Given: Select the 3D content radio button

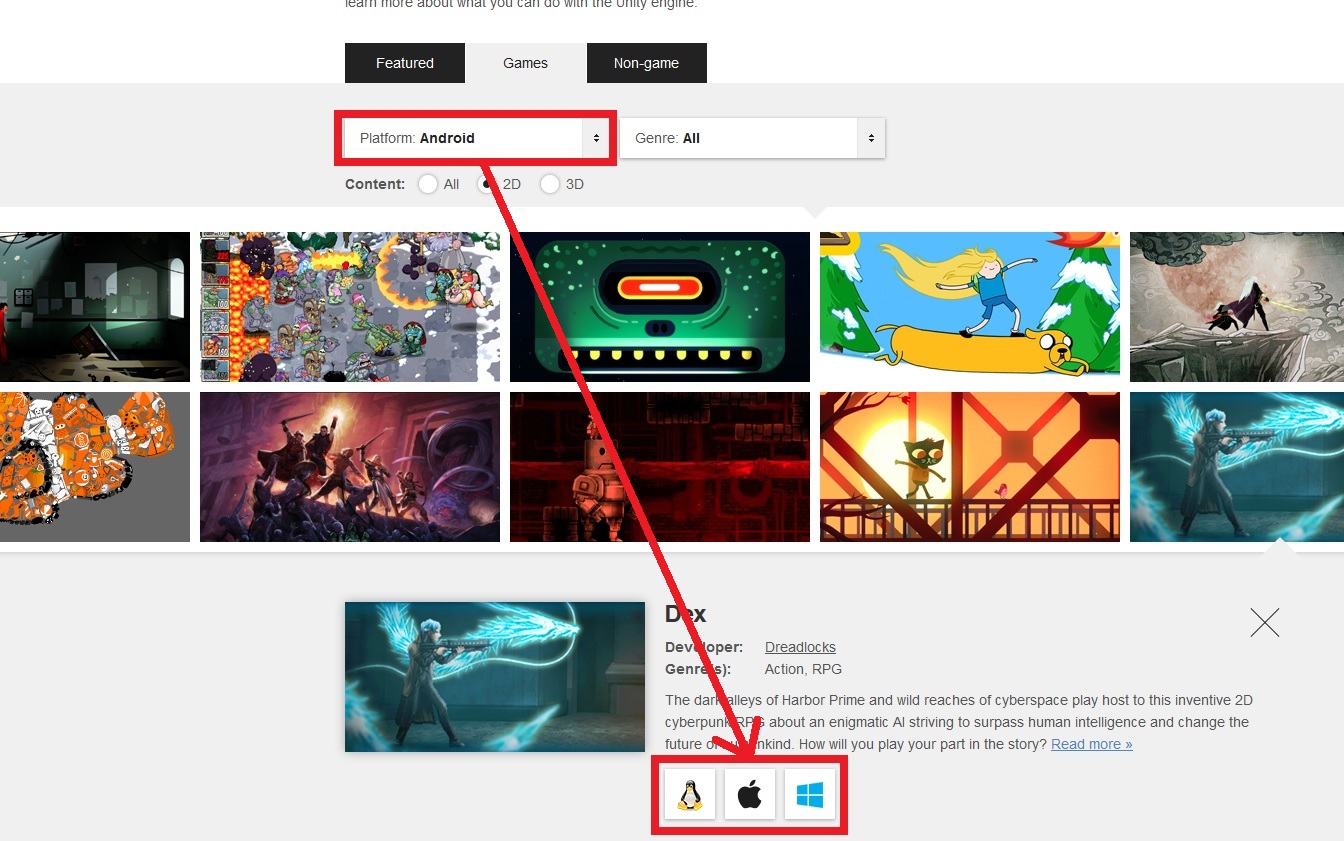Looking at the screenshot, I should 550,184.
